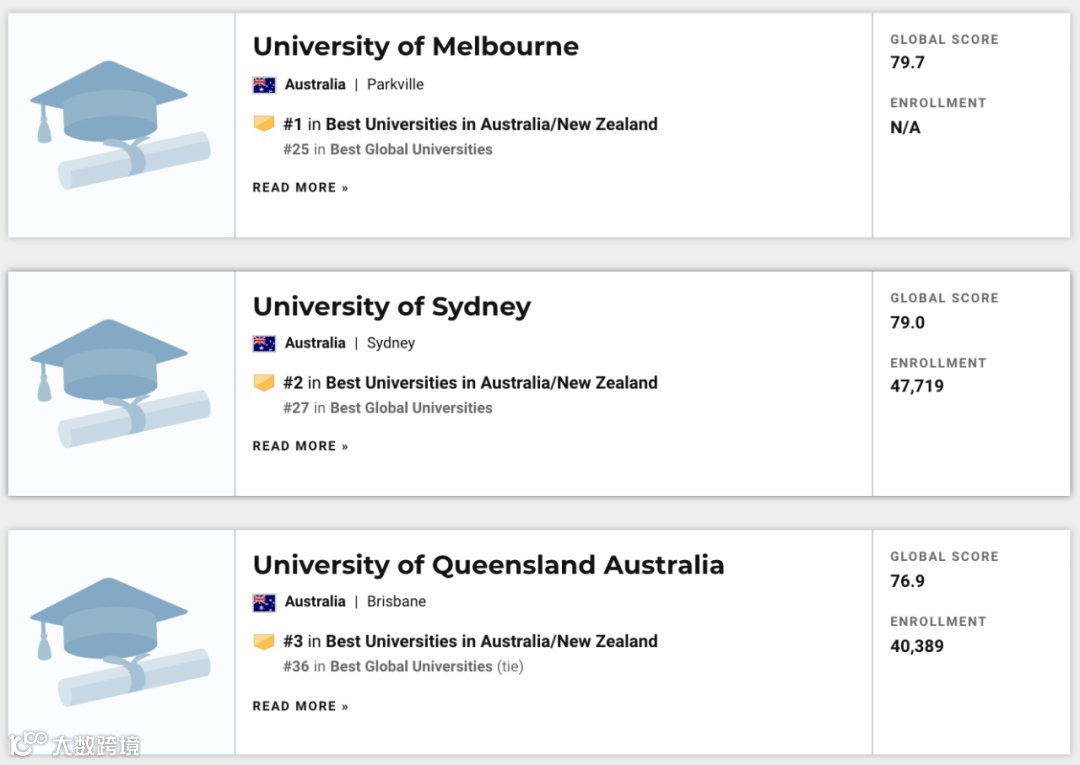Open the University of Queensland Australia title link
This screenshot has height=765, width=1080.
click(488, 565)
